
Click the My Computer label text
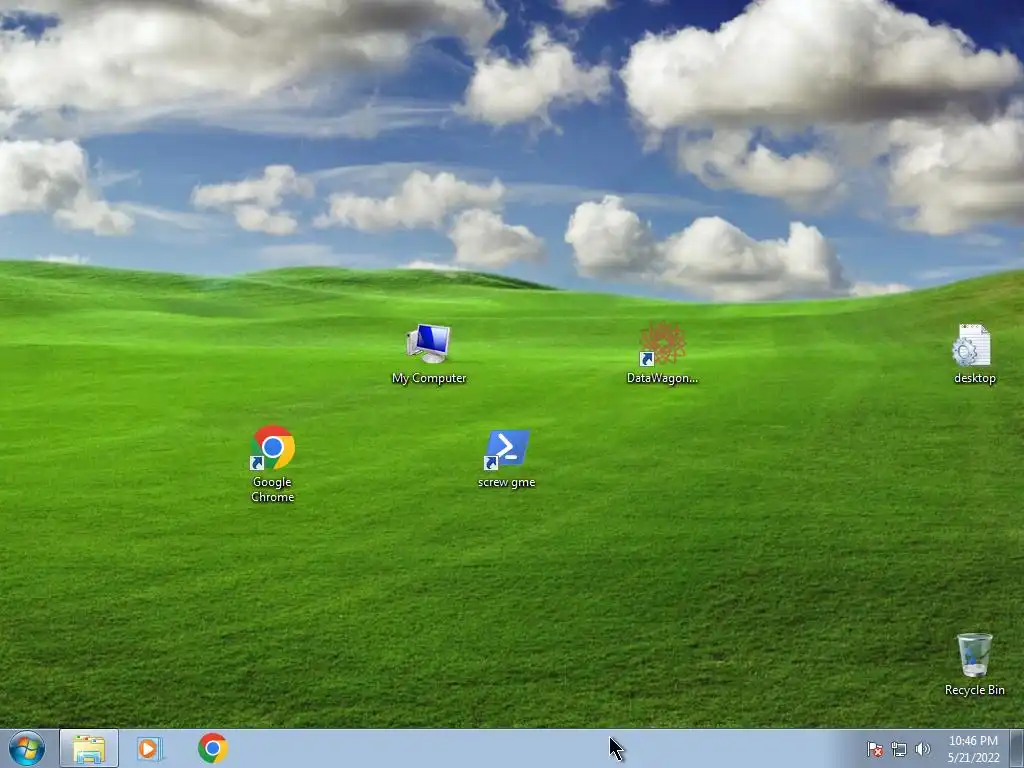[x=429, y=378]
